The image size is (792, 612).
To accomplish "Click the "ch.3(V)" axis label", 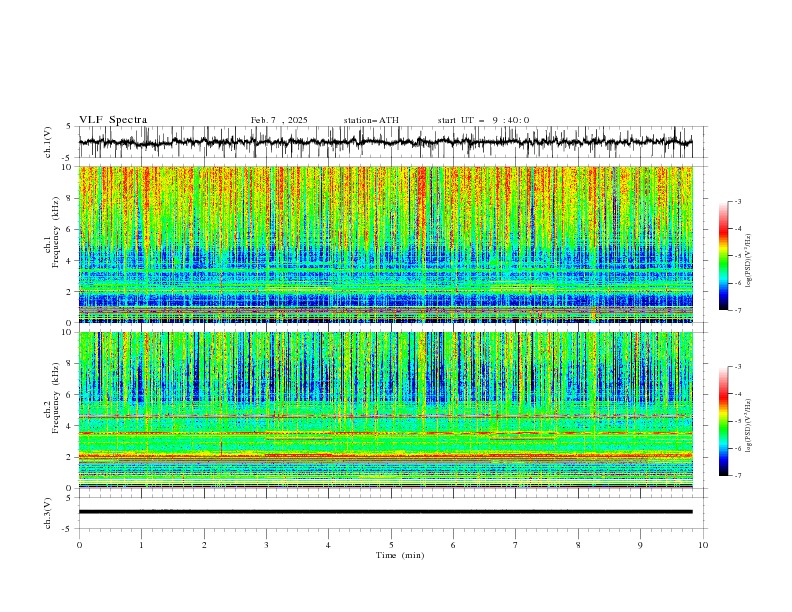I will coord(48,513).
